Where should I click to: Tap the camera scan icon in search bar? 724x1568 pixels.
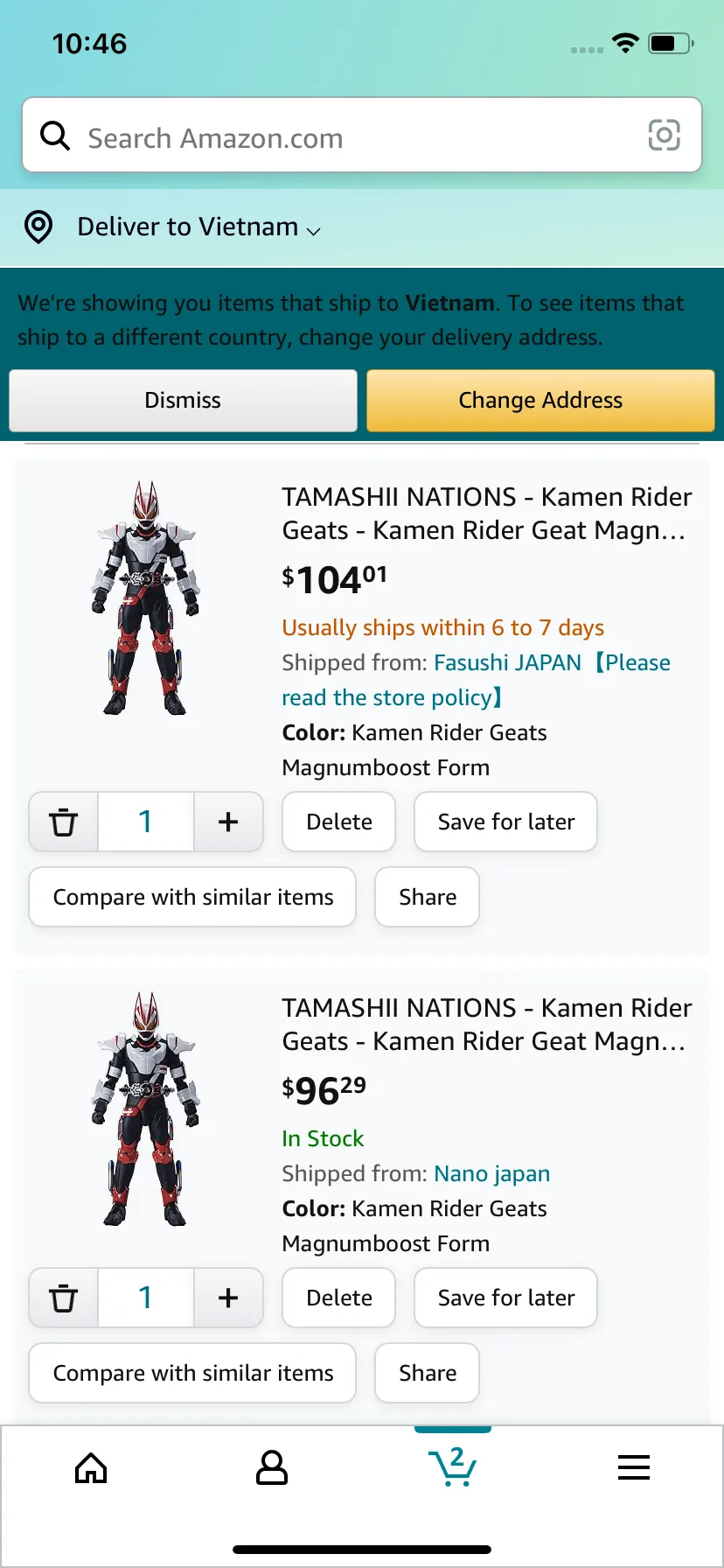pyautogui.click(x=664, y=136)
